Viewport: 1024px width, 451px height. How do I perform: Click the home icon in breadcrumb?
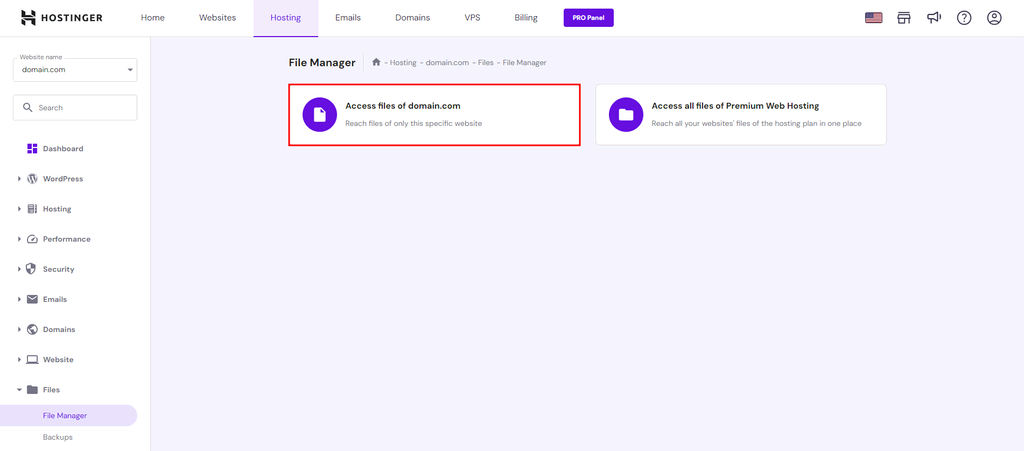[376, 63]
